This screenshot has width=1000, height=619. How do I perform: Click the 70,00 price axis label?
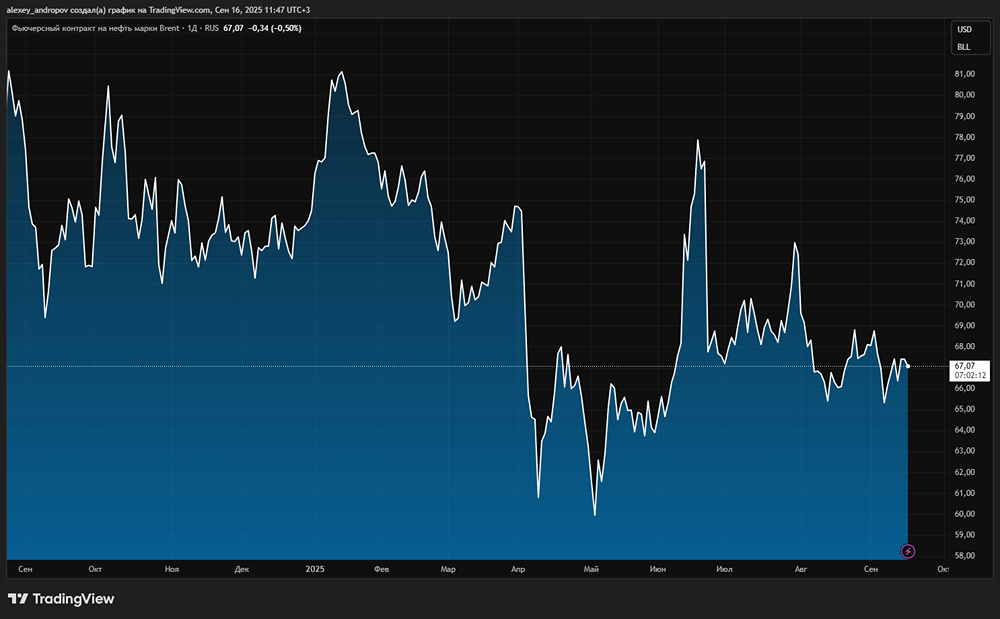pos(964,305)
